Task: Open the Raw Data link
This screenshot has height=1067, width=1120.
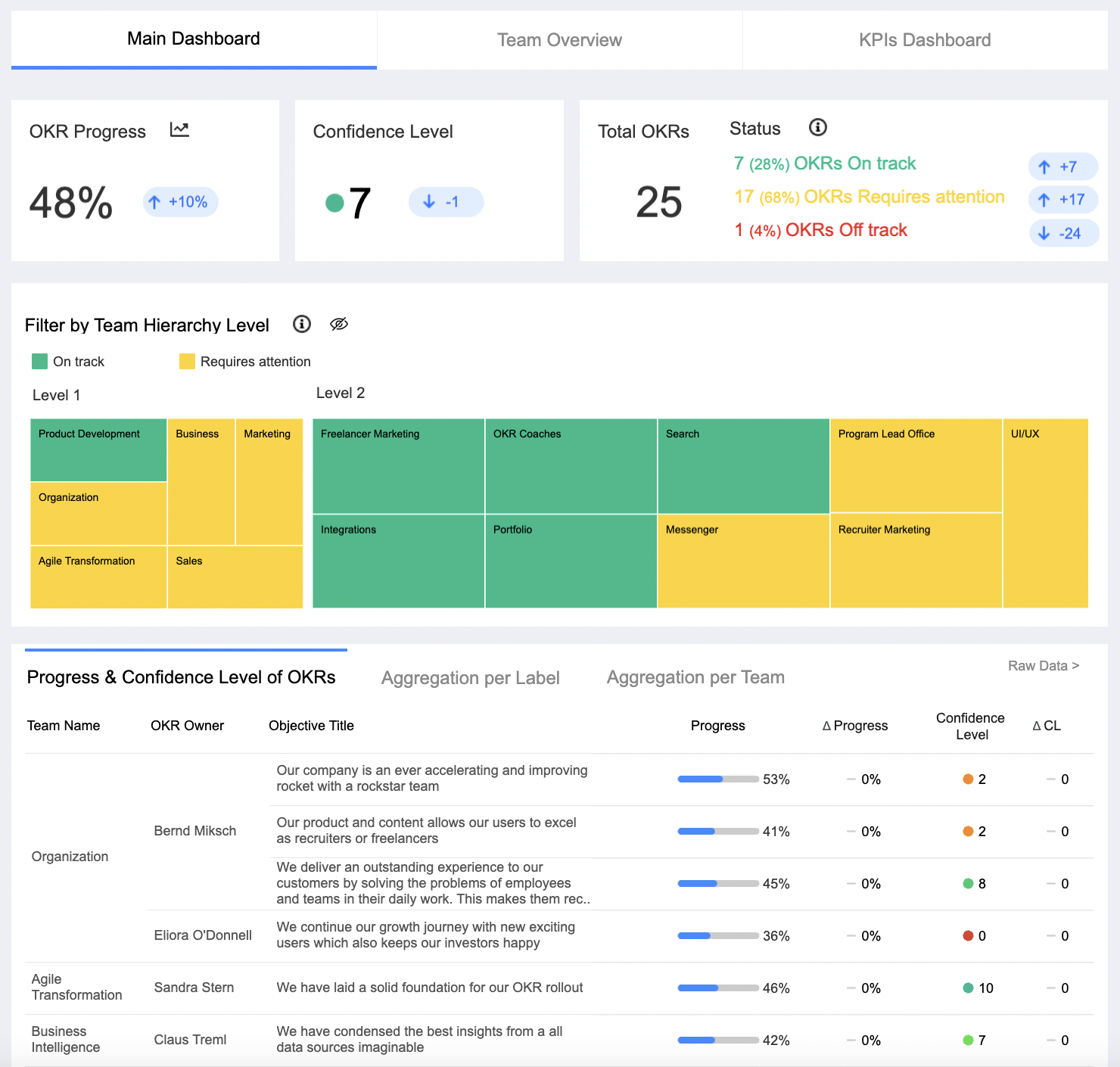Action: [x=1043, y=666]
